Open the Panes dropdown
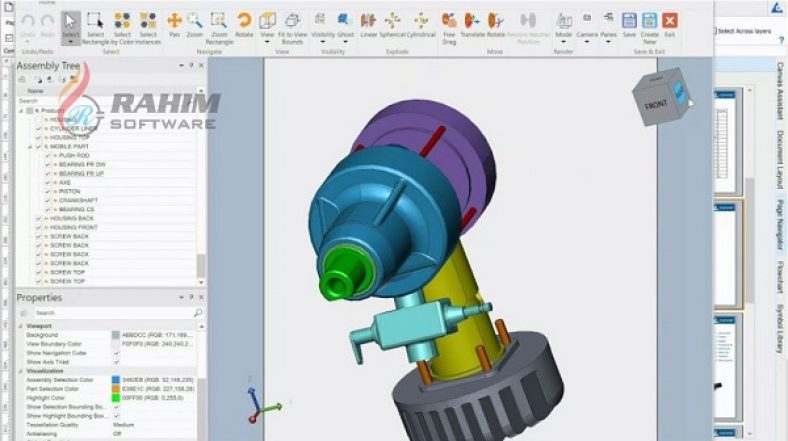This screenshot has width=788, height=441. pos(608,42)
